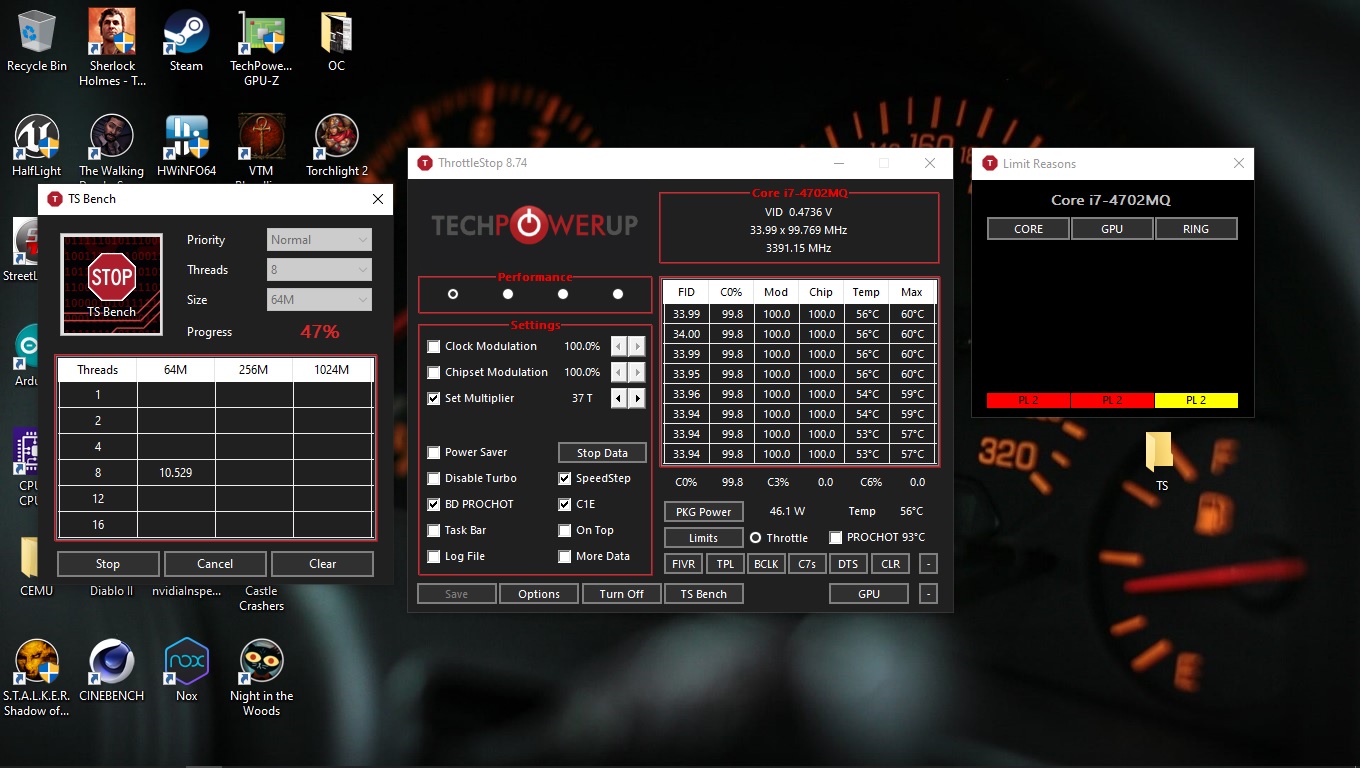Select the CEMU desktop shortcut
This screenshot has height=768, width=1360.
[37, 566]
